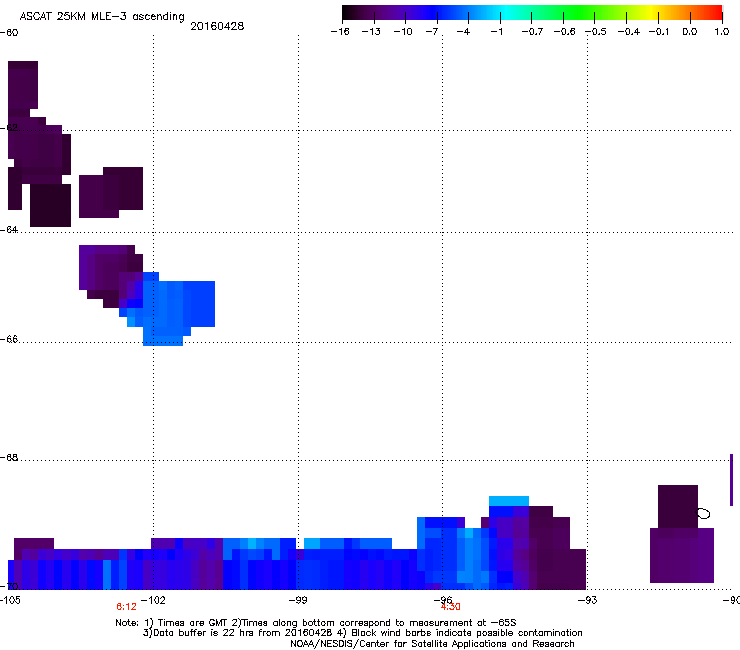Click the color scale bar at the top
The height and width of the screenshot is (650, 740).
[x=532, y=13]
